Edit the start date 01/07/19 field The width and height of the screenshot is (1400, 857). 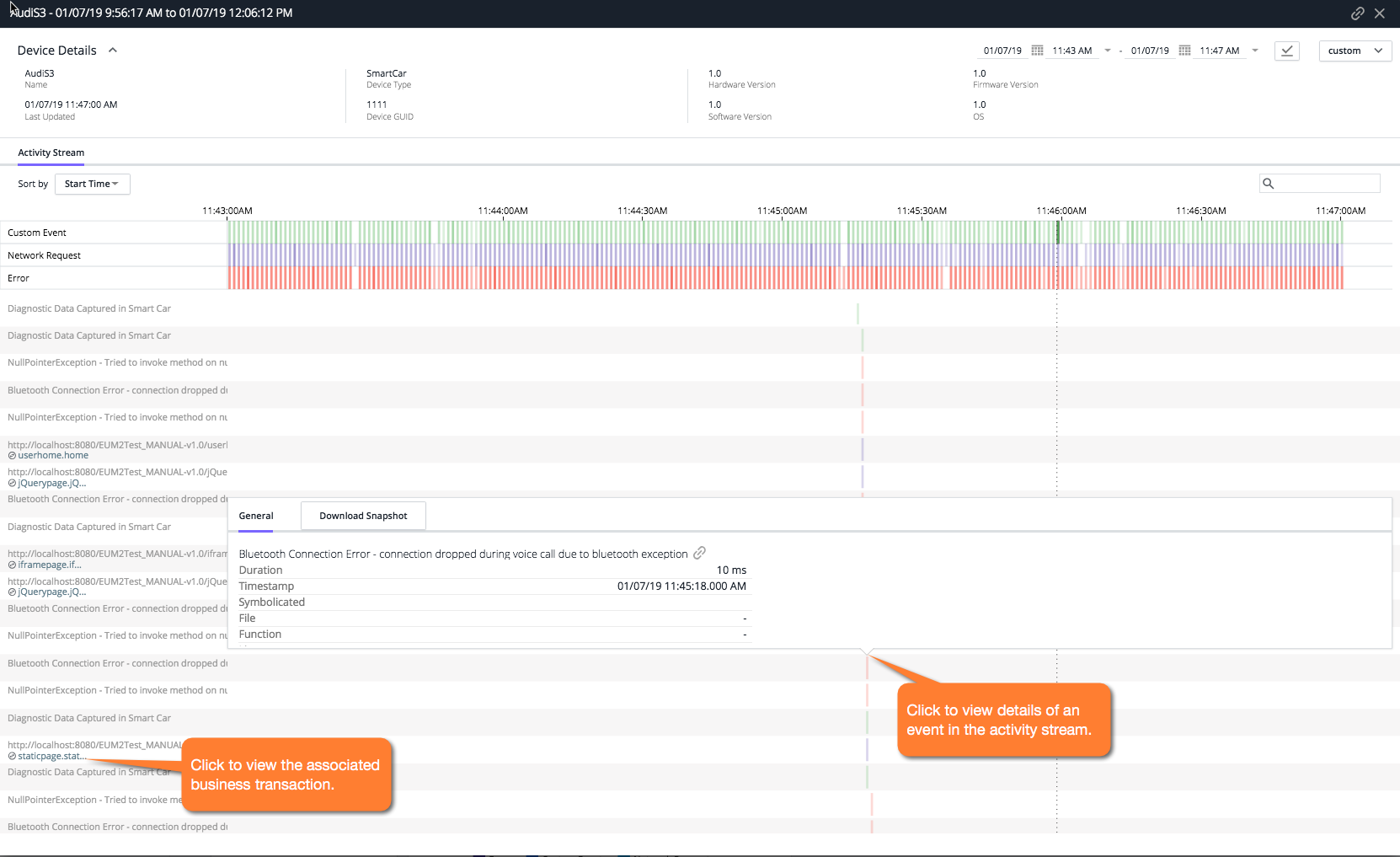(1002, 51)
